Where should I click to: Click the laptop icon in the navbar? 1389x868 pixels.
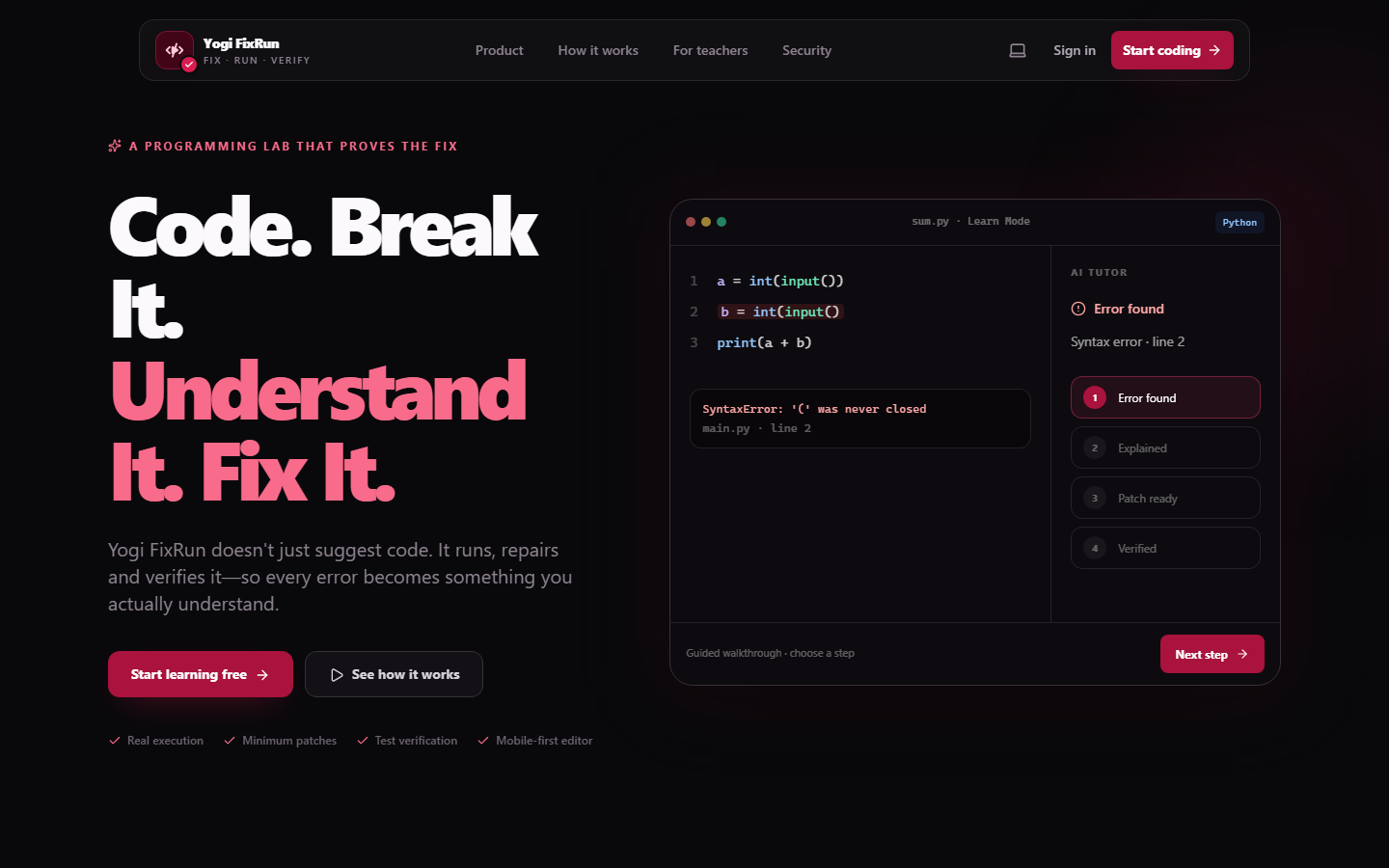[x=1018, y=50]
